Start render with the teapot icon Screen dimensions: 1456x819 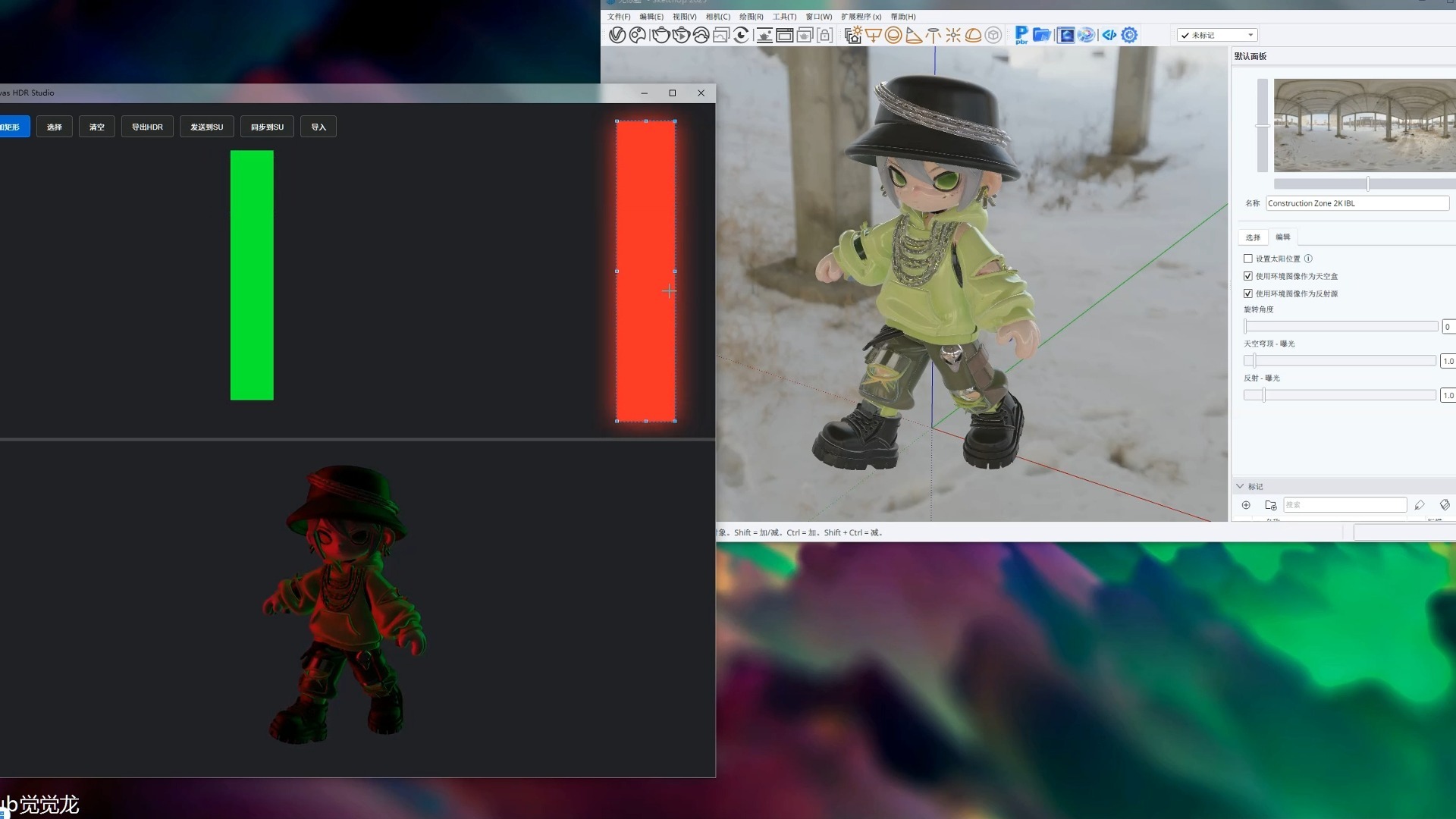pyautogui.click(x=661, y=35)
